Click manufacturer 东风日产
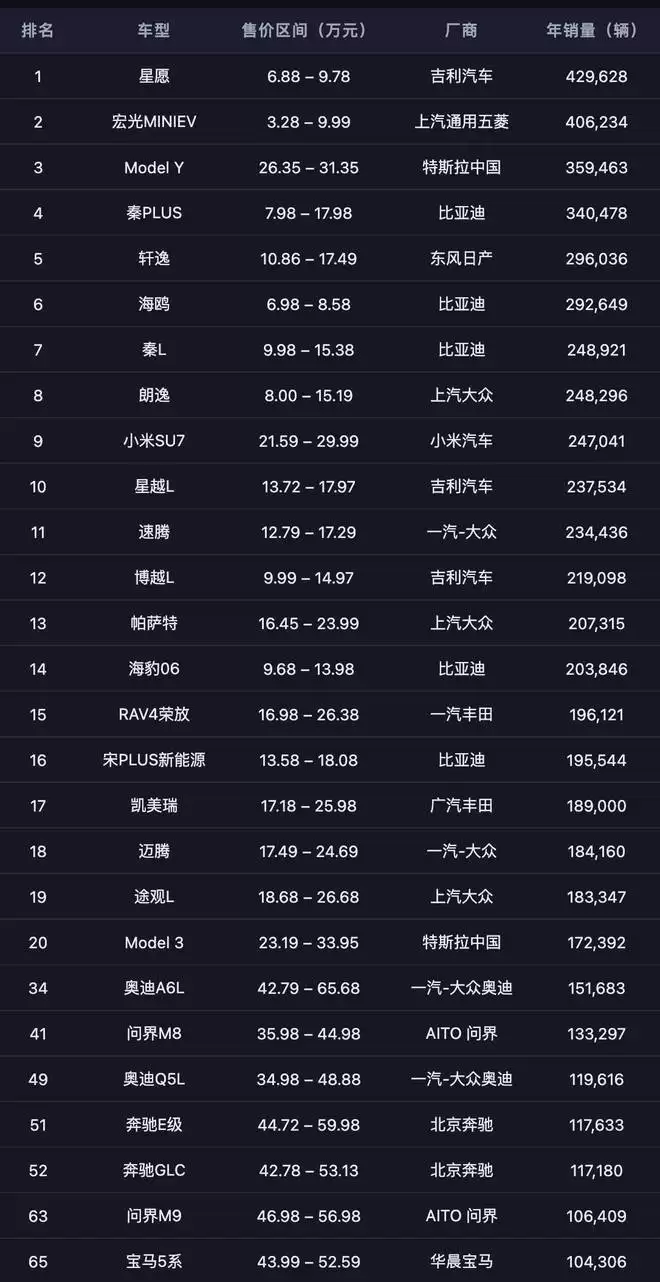Screen dimensions: 660x1282 click(x=461, y=258)
